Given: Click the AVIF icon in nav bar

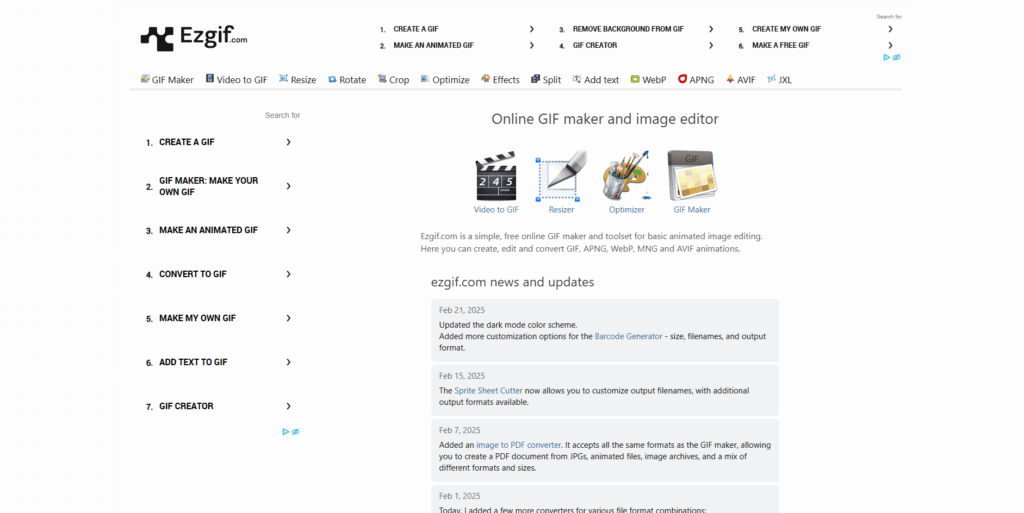Looking at the screenshot, I should pos(730,79).
